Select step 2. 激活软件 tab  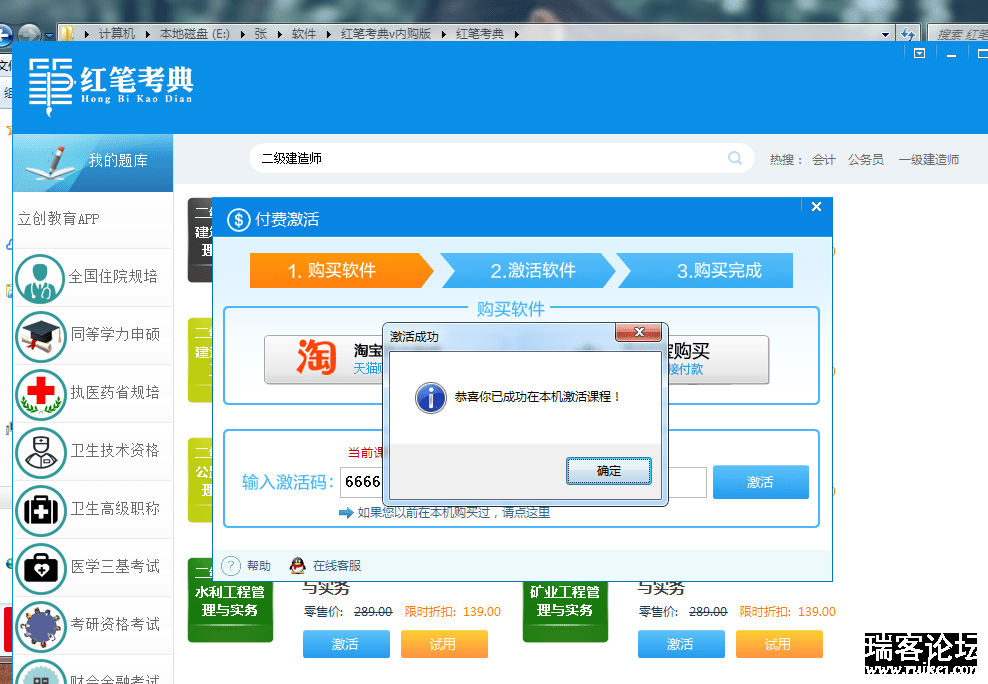pyautogui.click(x=527, y=270)
